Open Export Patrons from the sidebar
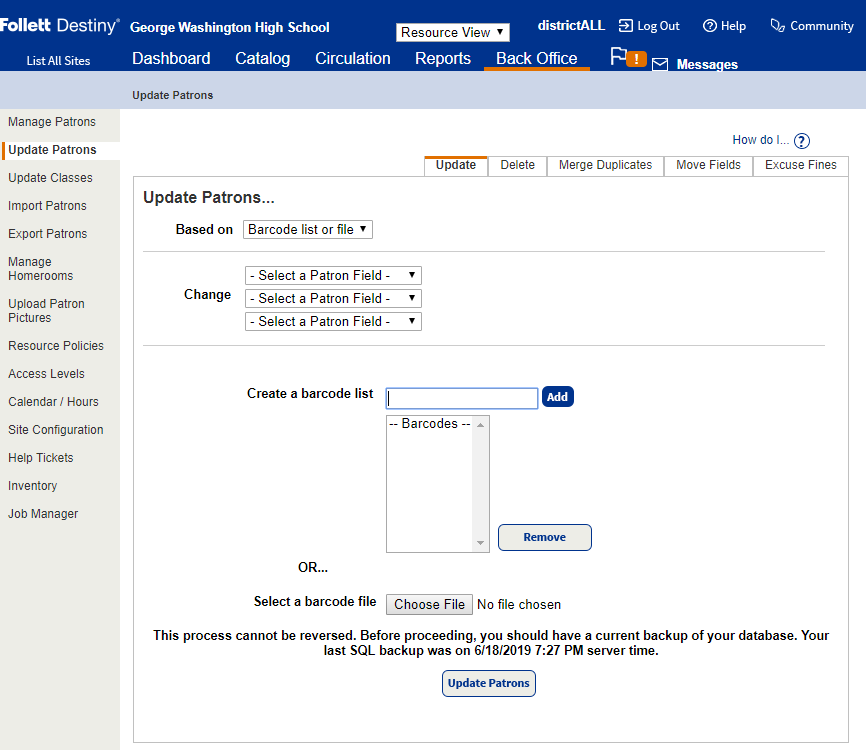 point(46,233)
